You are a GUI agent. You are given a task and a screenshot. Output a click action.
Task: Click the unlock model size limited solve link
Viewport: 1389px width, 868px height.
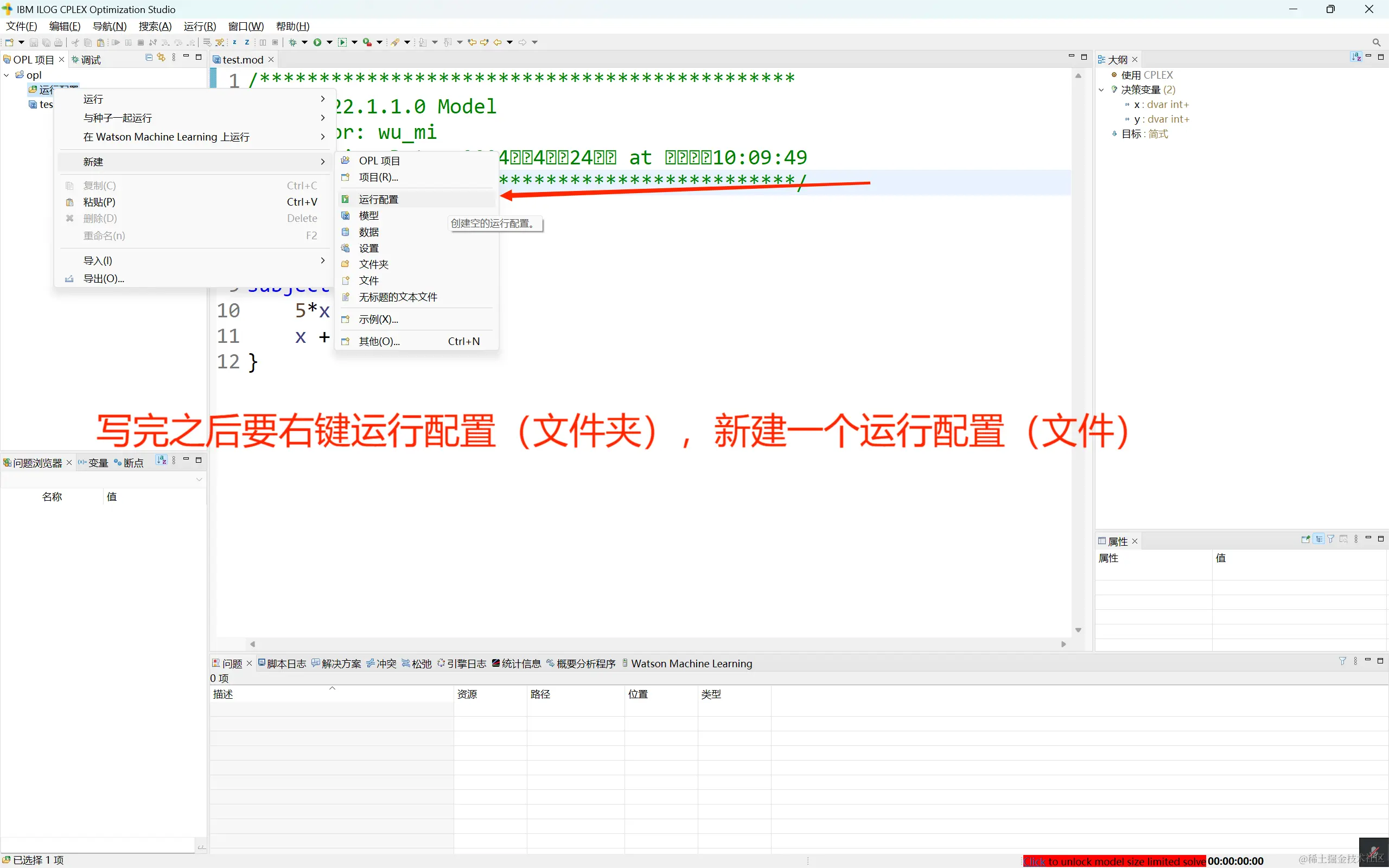[x=1113, y=861]
